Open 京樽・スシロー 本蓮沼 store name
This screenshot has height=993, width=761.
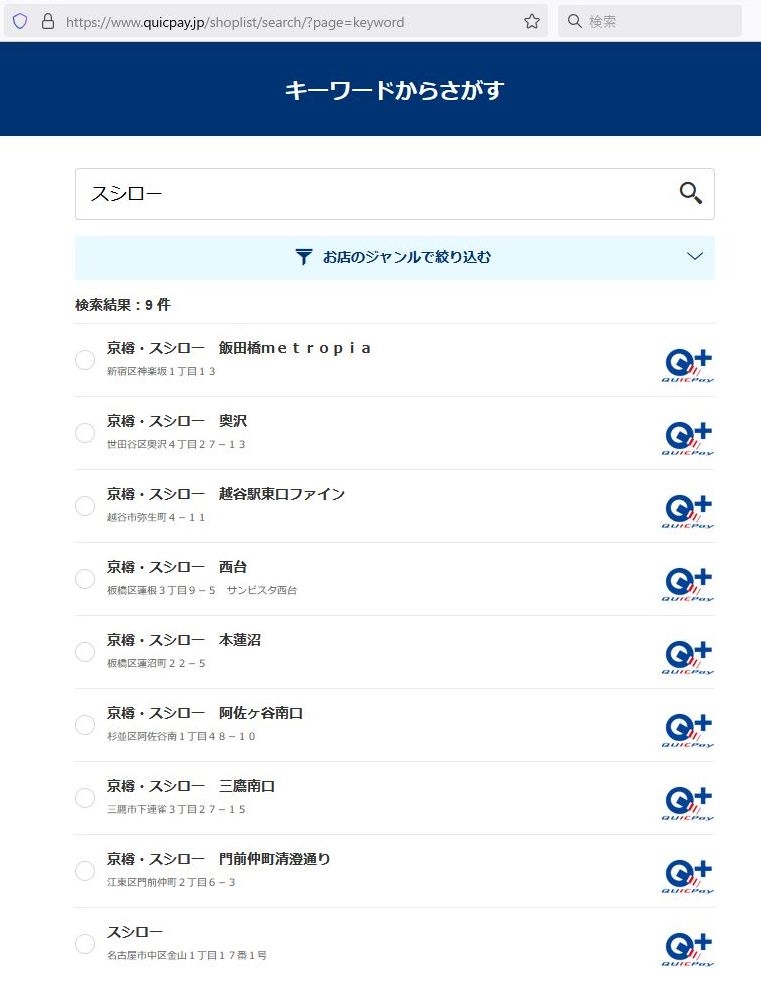184,640
